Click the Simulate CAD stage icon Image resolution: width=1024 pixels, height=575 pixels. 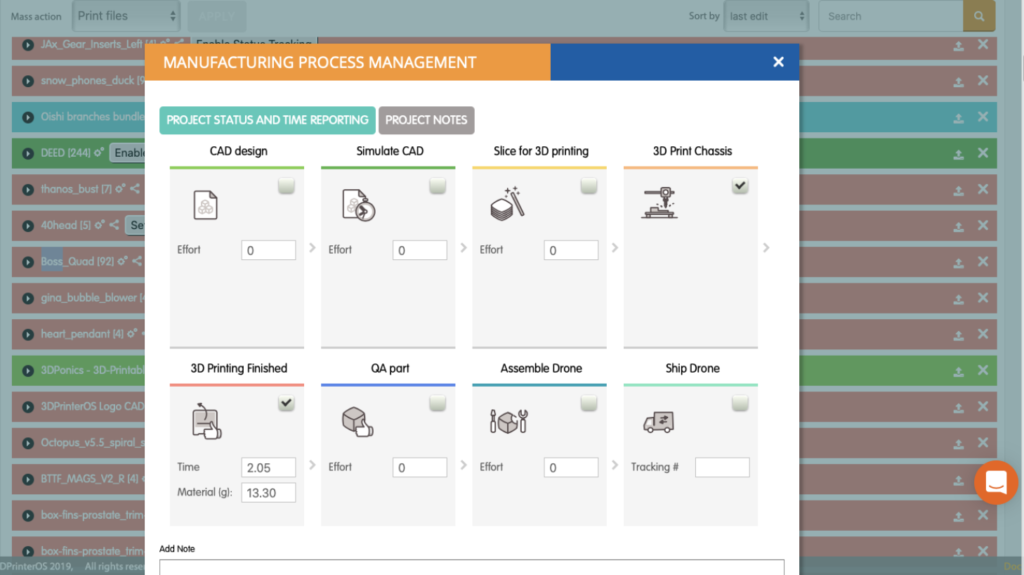[x=358, y=205]
